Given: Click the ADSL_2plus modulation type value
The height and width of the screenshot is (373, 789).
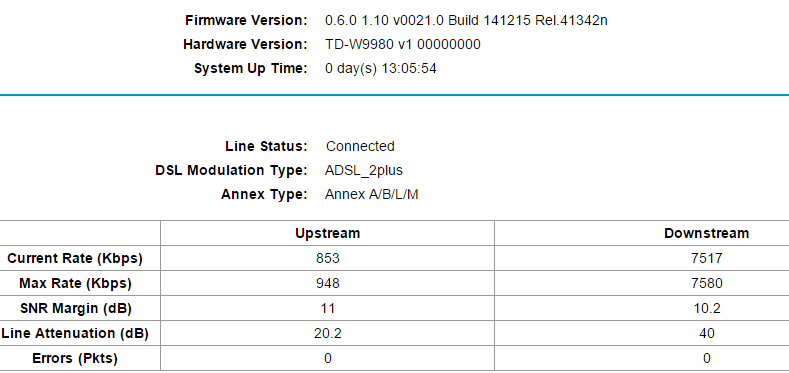Looking at the screenshot, I should click(x=364, y=171).
